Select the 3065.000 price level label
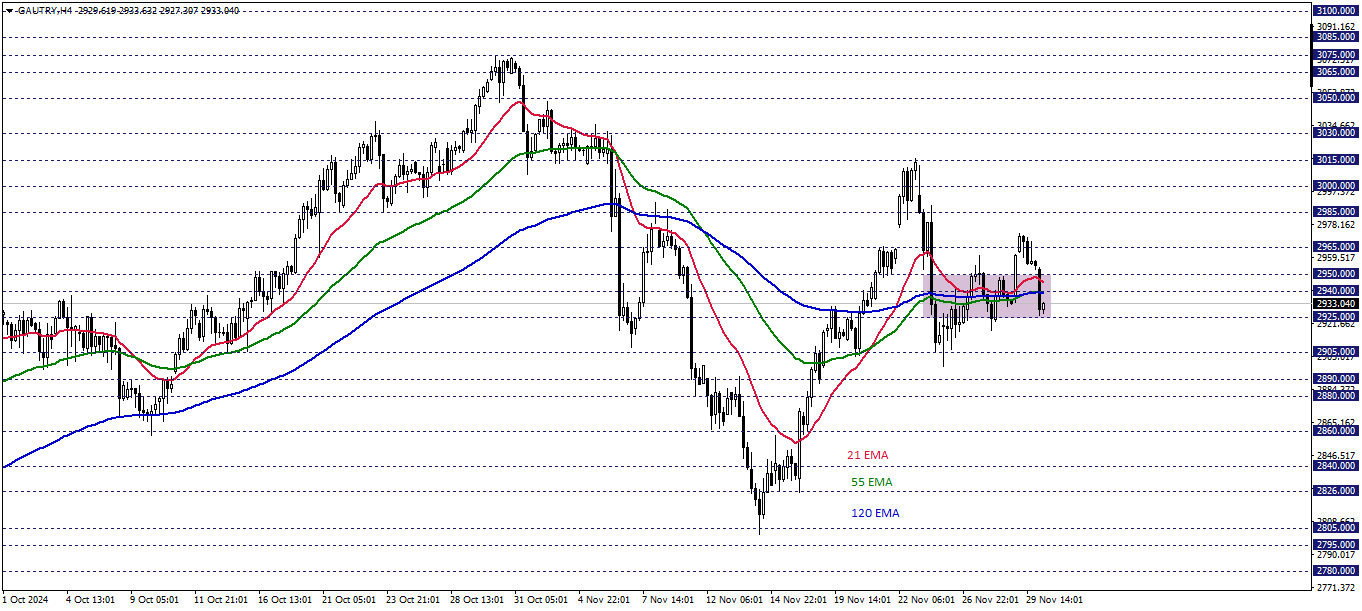 click(1336, 72)
